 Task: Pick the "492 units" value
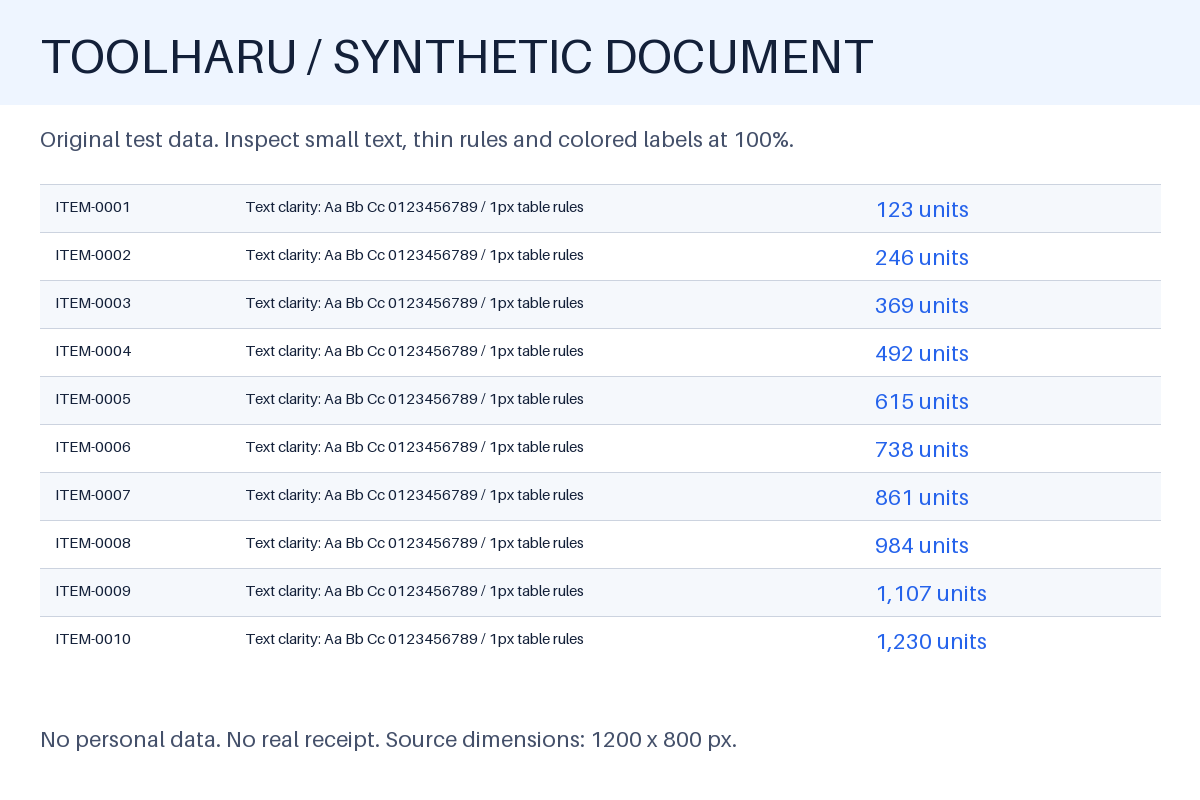click(x=922, y=354)
